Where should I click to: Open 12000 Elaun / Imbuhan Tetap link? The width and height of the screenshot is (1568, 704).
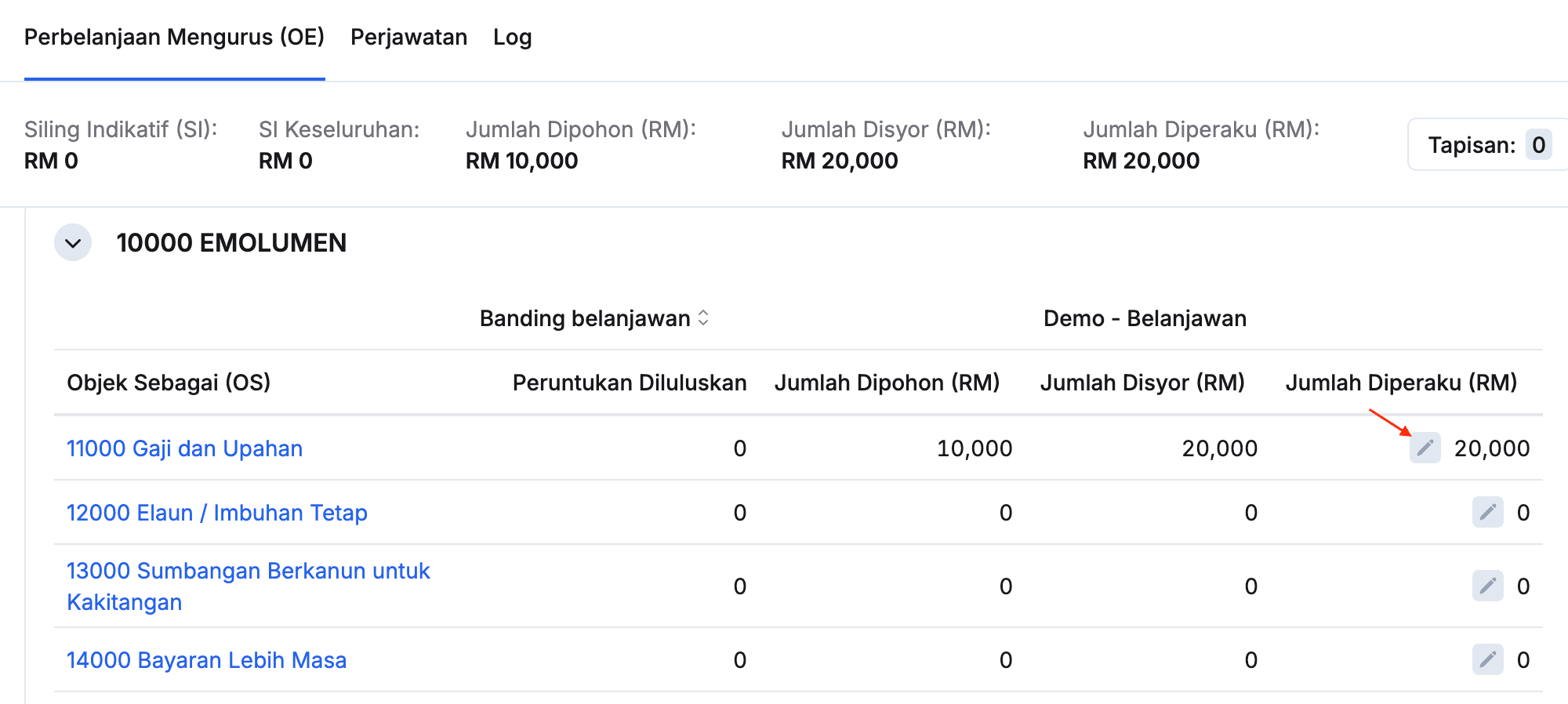pos(216,513)
